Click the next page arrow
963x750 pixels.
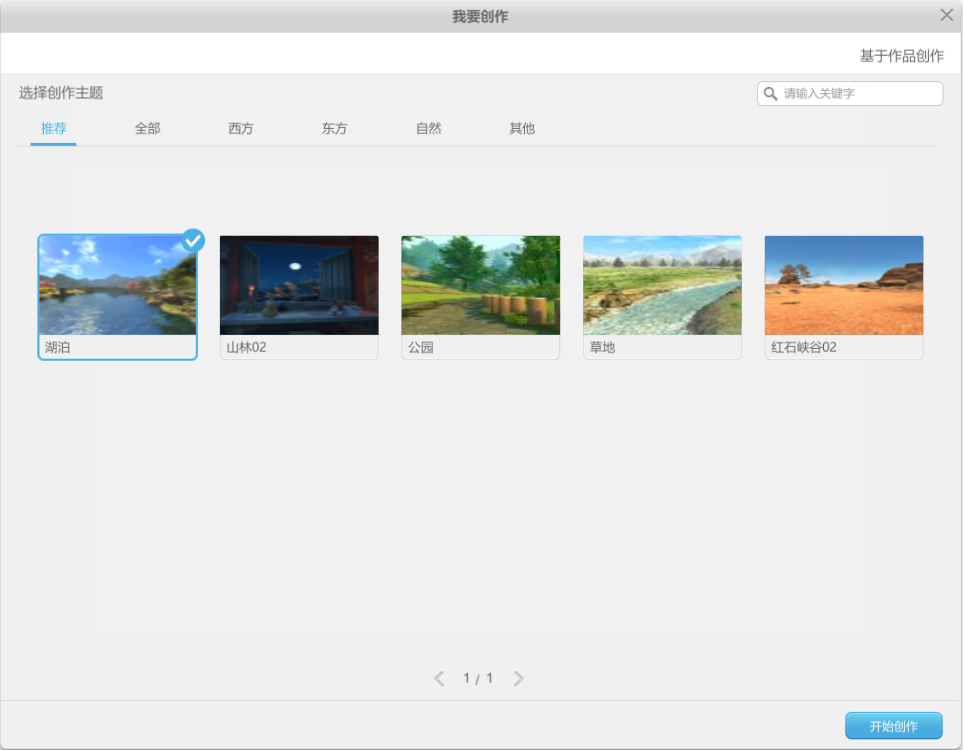click(519, 677)
